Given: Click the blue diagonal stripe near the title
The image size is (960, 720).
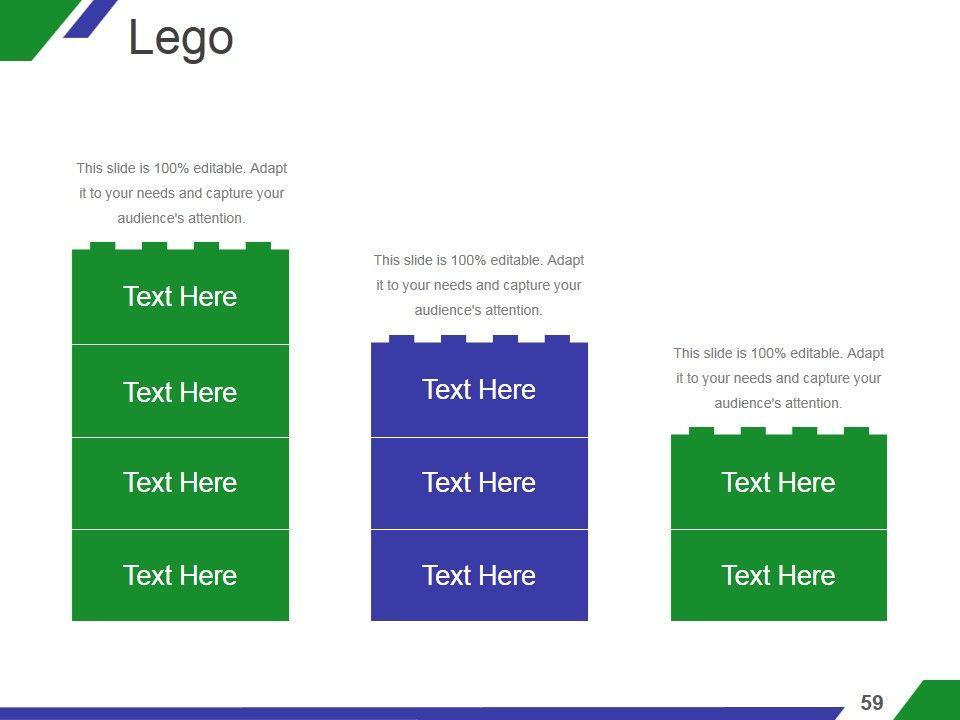Looking at the screenshot, I should (x=90, y=20).
